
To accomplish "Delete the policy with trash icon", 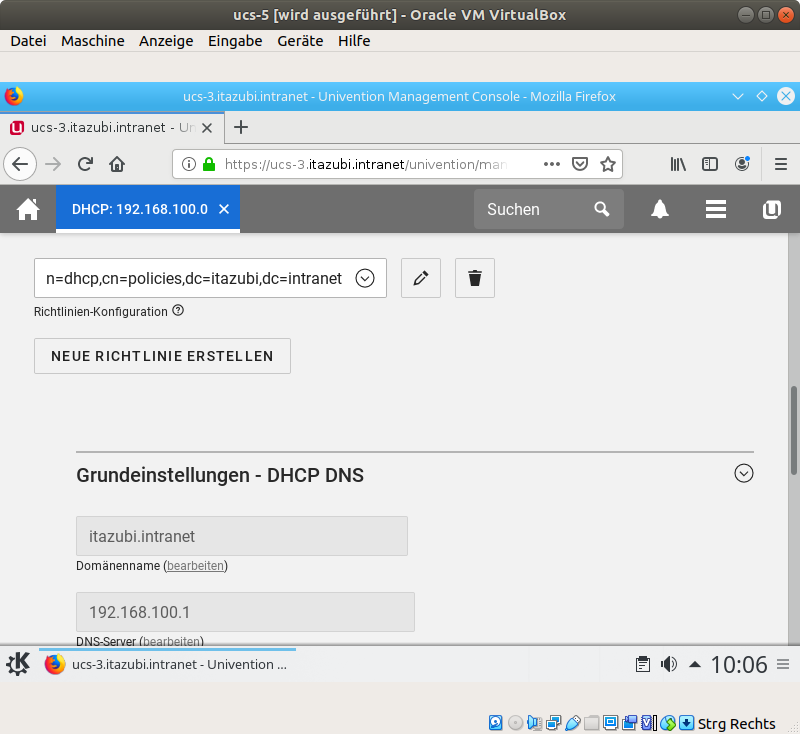I will point(474,278).
